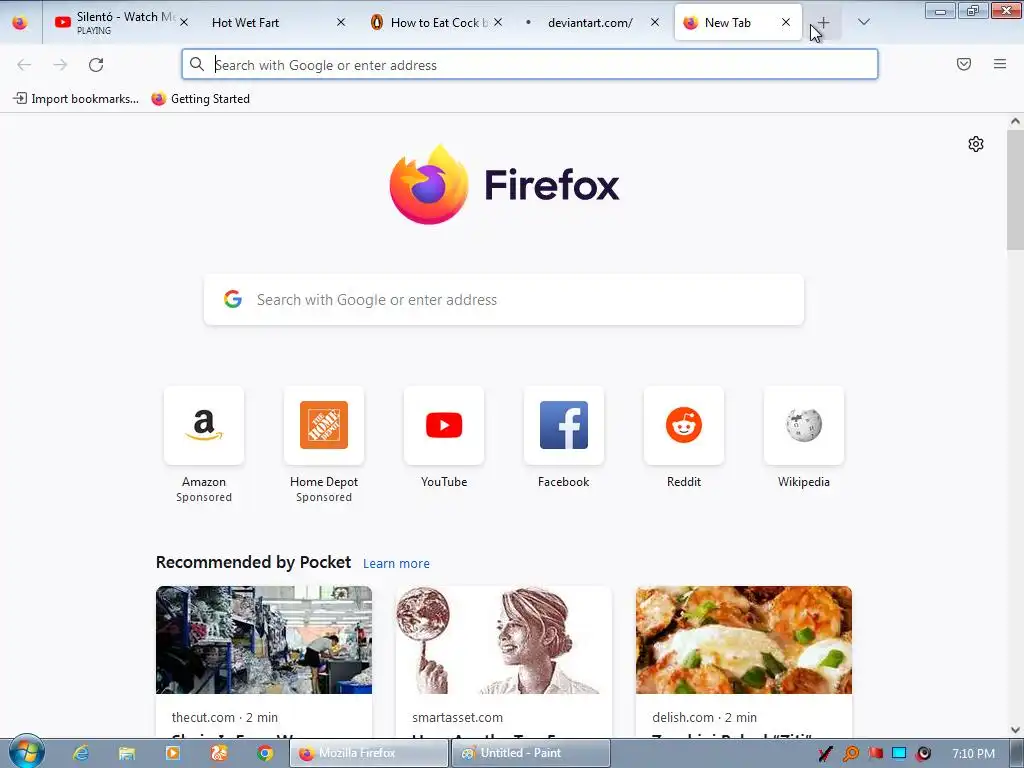Click scrollbar up arrow
Image resolution: width=1024 pixels, height=768 pixels.
1015,121
